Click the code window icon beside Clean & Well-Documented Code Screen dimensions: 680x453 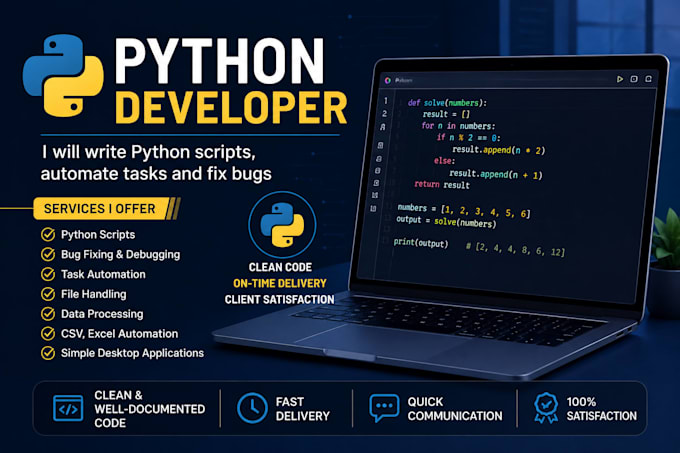tap(68, 408)
